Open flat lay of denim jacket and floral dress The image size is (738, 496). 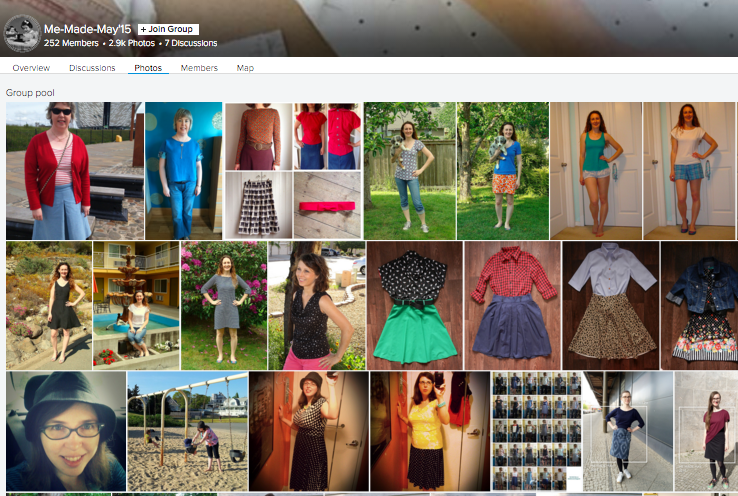(x=699, y=305)
